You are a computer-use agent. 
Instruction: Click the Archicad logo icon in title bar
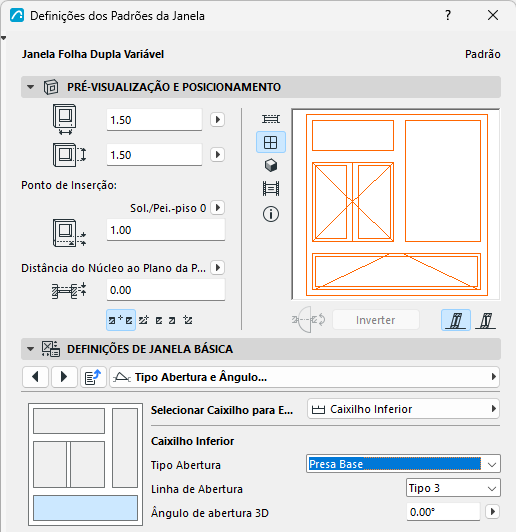(17, 15)
